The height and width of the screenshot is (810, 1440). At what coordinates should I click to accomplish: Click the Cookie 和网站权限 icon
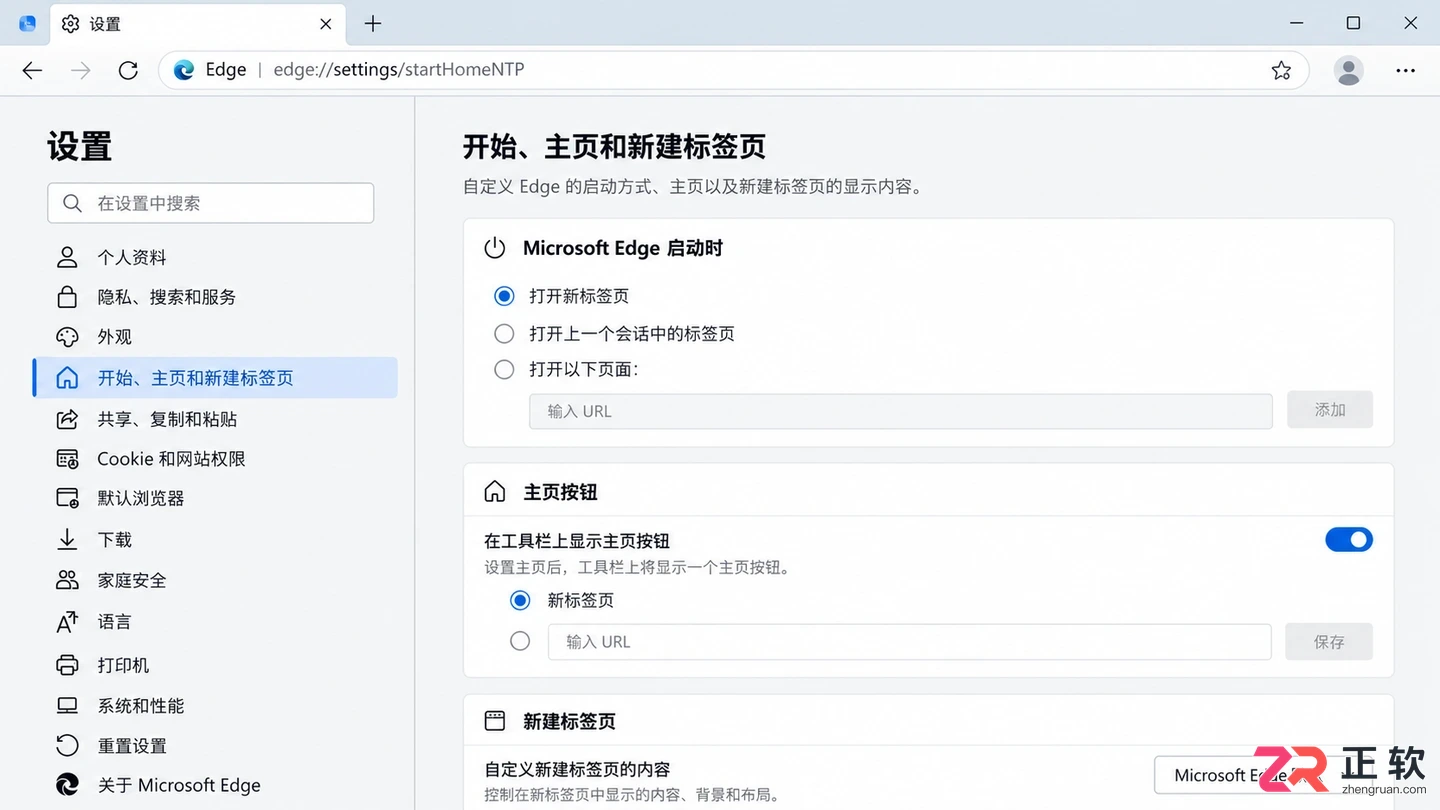[67, 459]
